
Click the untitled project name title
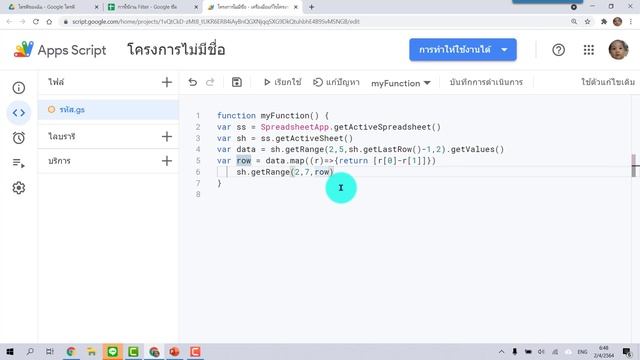[x=176, y=50]
